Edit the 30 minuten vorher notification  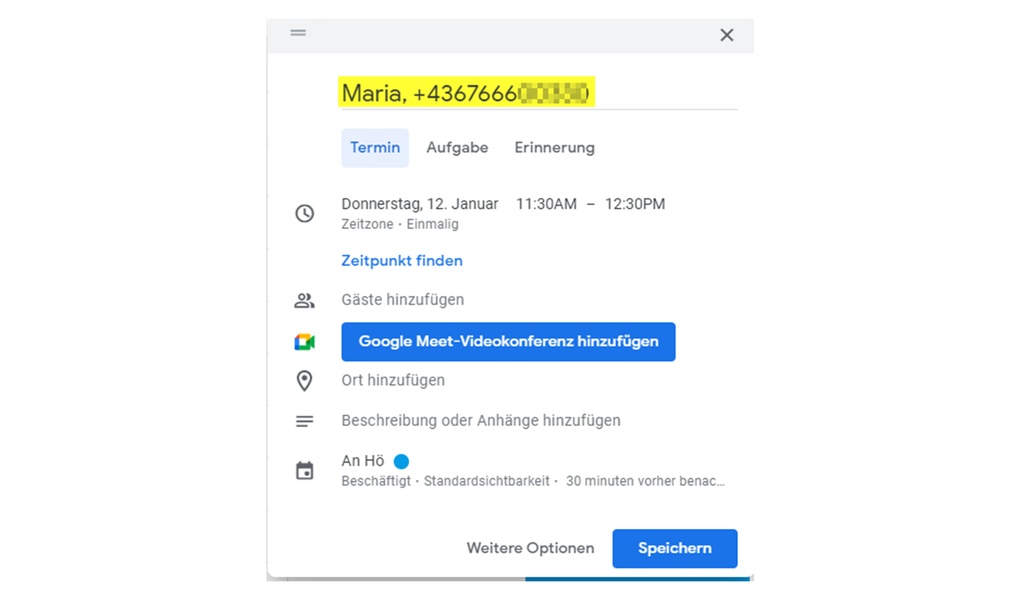pos(645,481)
